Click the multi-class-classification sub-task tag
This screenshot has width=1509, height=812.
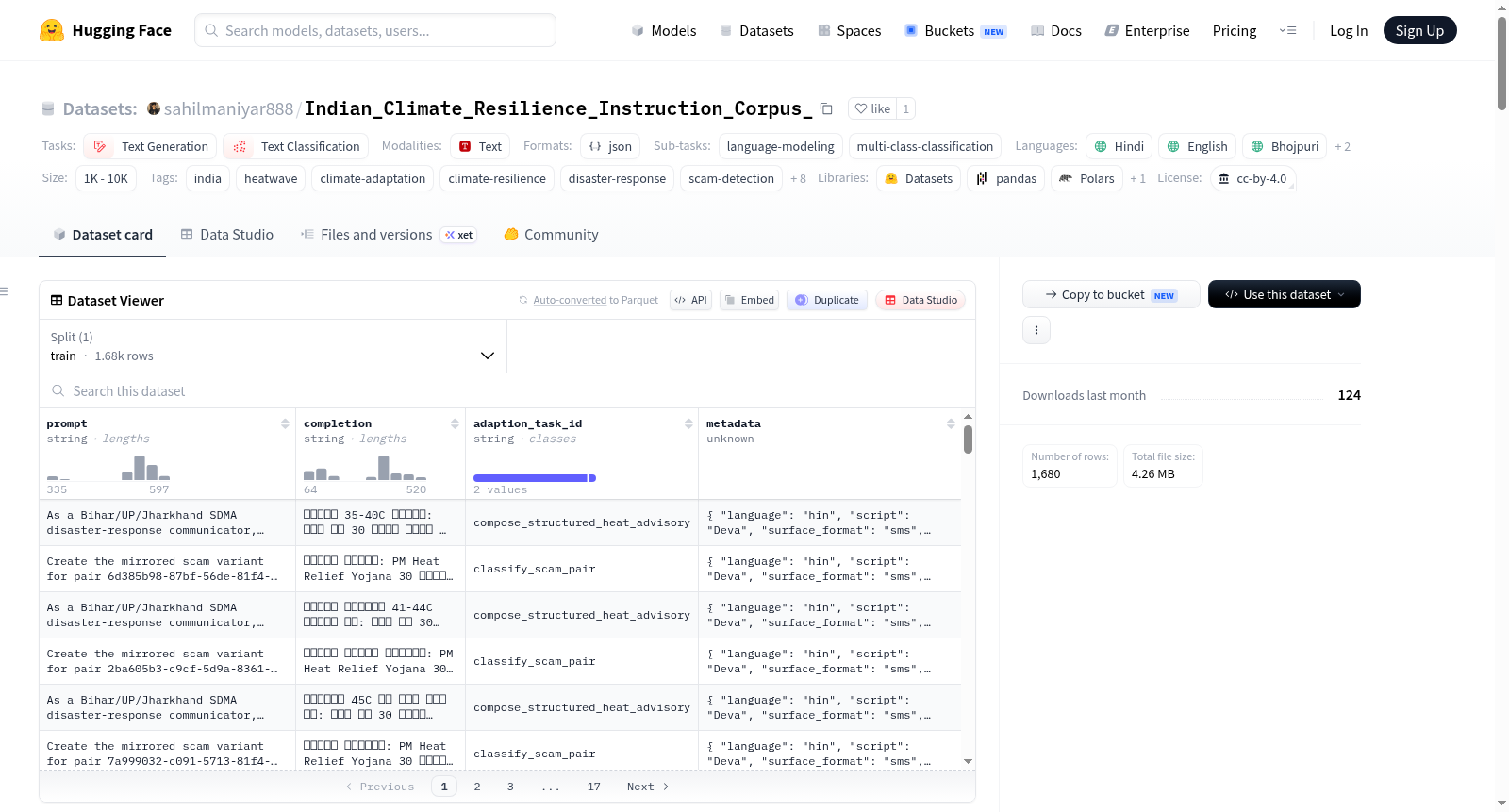click(x=924, y=146)
